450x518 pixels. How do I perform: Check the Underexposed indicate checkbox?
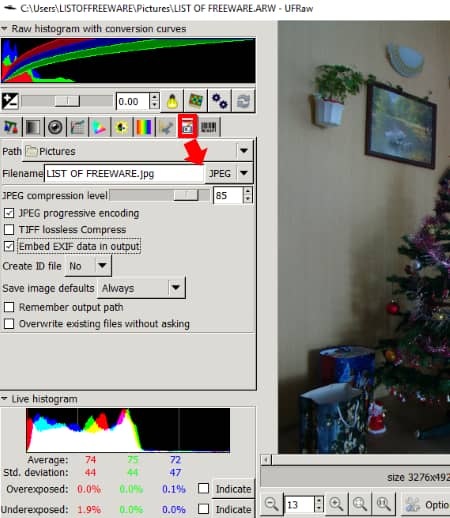[x=203, y=509]
